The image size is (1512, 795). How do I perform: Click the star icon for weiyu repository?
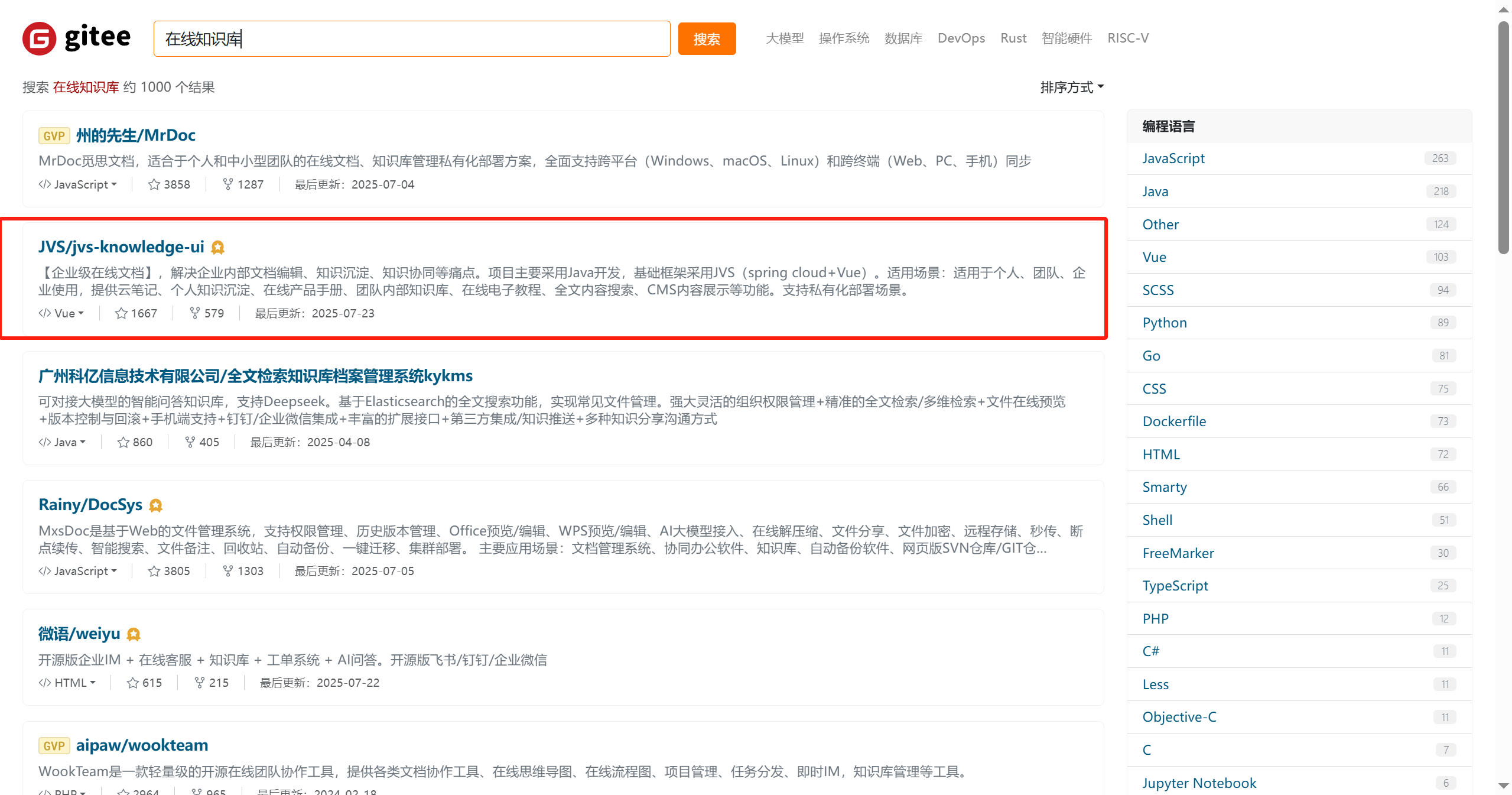(x=132, y=683)
